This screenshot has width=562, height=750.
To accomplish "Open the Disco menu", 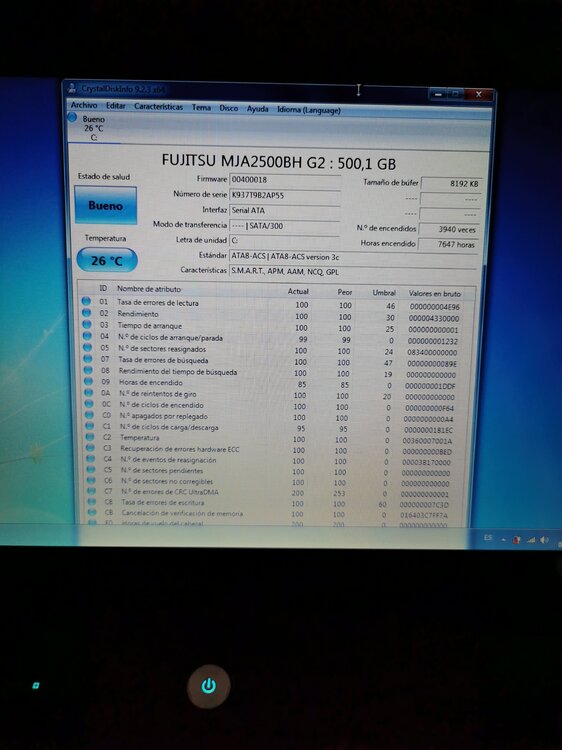I will pyautogui.click(x=229, y=108).
